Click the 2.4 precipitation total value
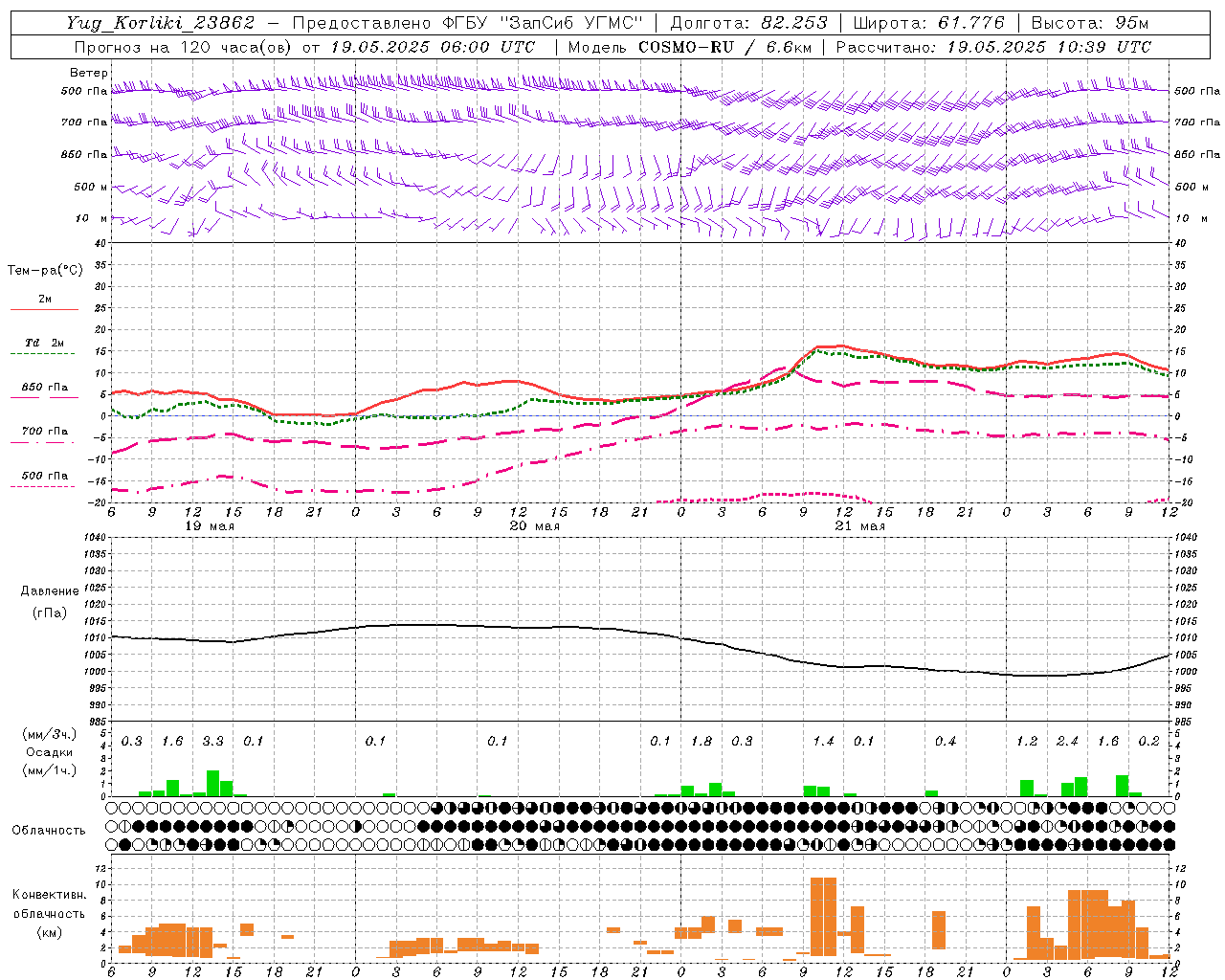 coord(1067,742)
